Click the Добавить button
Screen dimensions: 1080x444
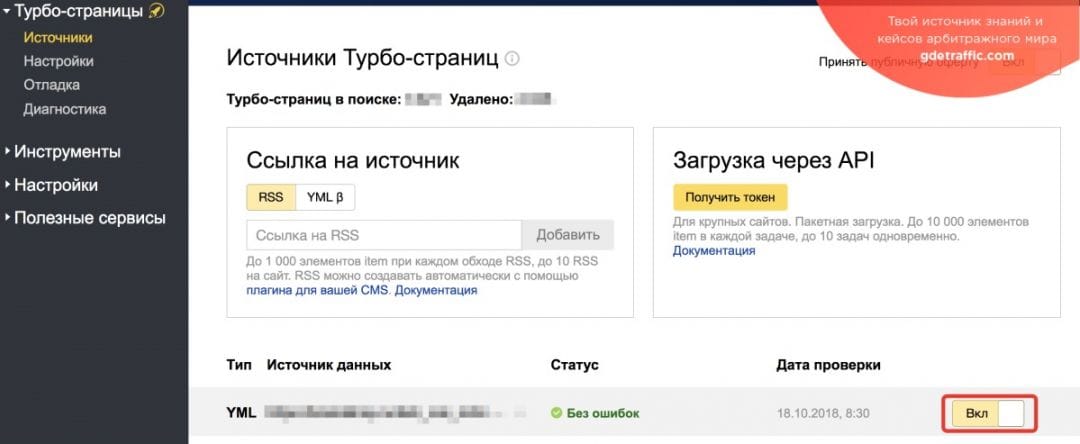(568, 235)
